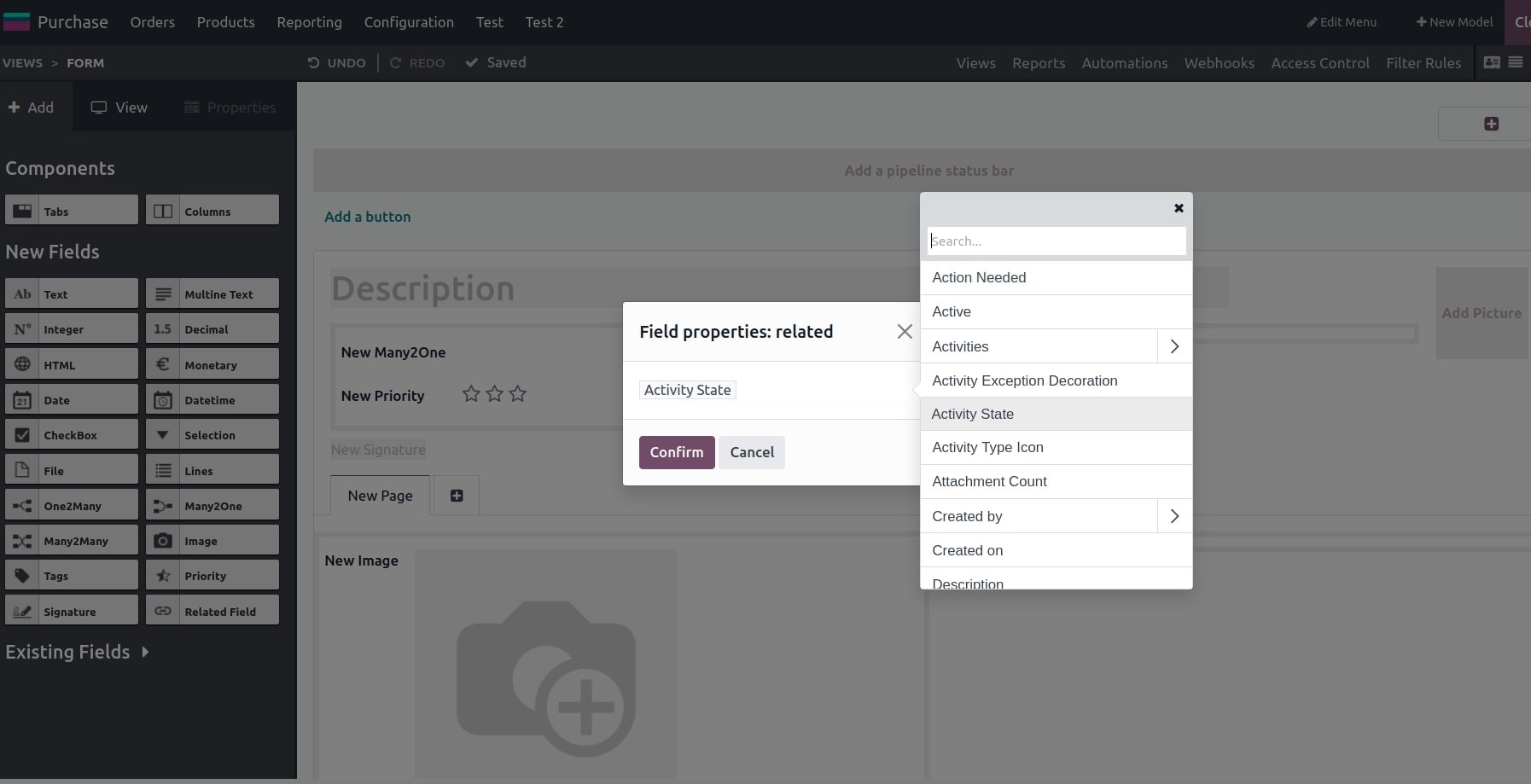Screen dimensions: 1531x784
Task: Select the HTML field globe icon
Action: click(x=23, y=364)
